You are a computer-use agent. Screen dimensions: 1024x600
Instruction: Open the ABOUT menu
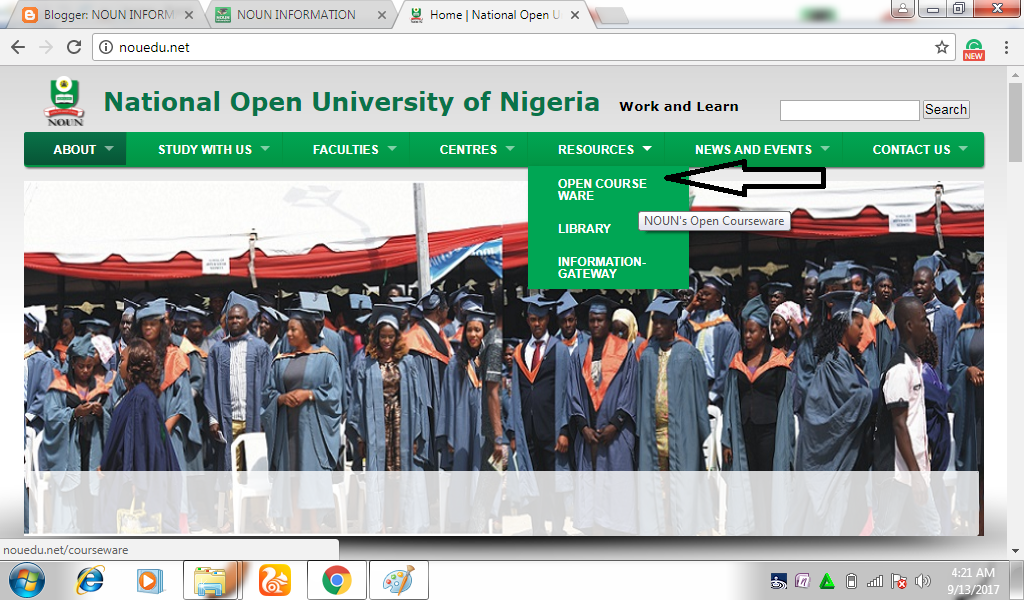coord(75,150)
